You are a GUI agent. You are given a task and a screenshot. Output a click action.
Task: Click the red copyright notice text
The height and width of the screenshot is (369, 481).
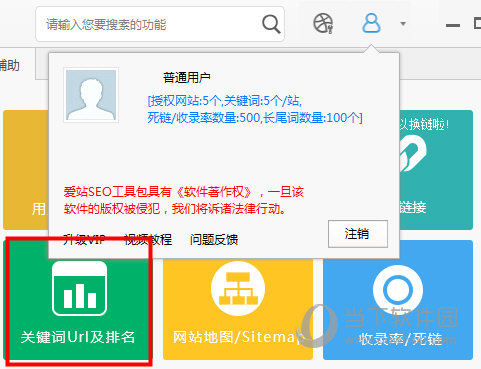184,200
